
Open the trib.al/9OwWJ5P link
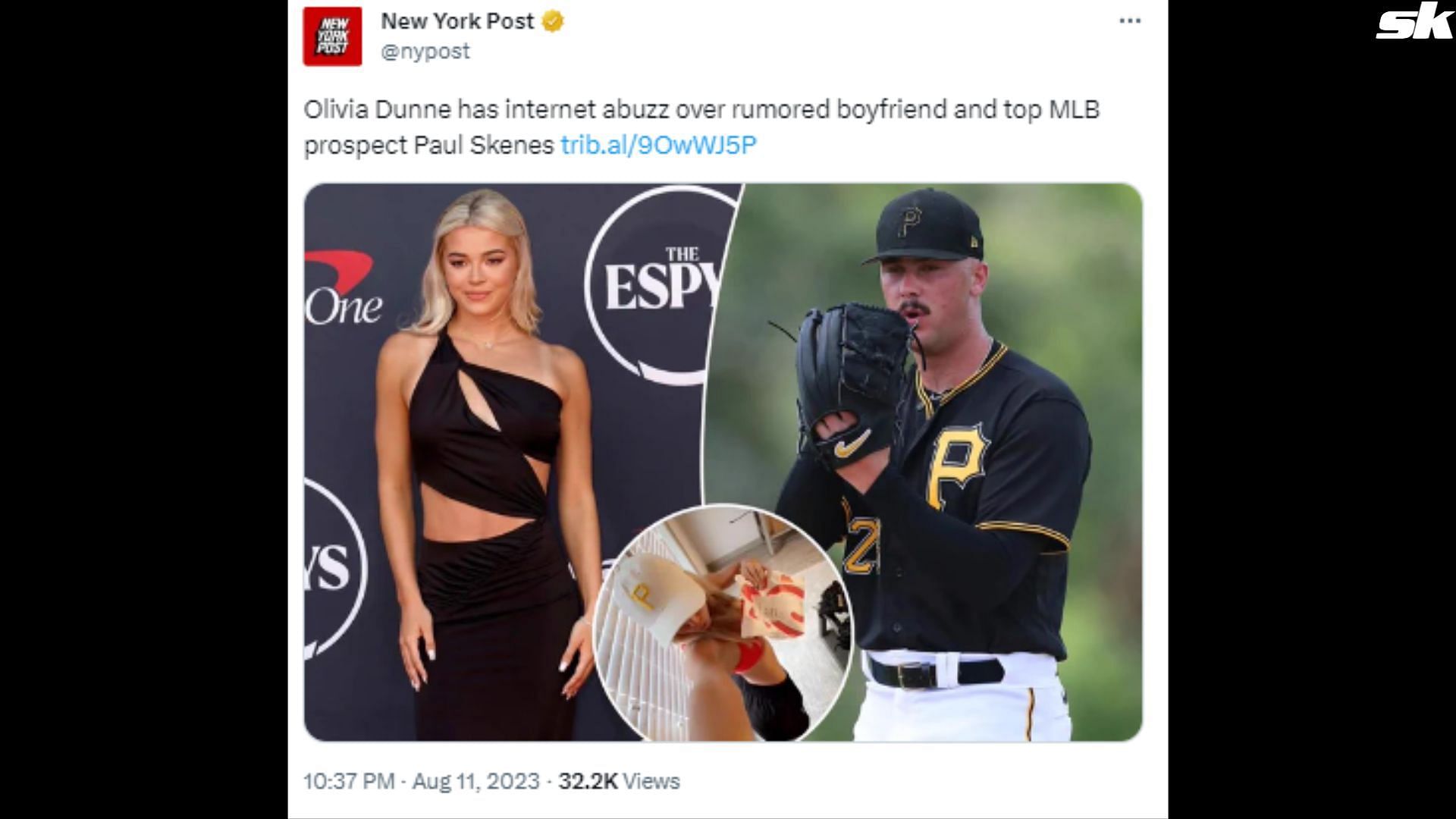[658, 145]
